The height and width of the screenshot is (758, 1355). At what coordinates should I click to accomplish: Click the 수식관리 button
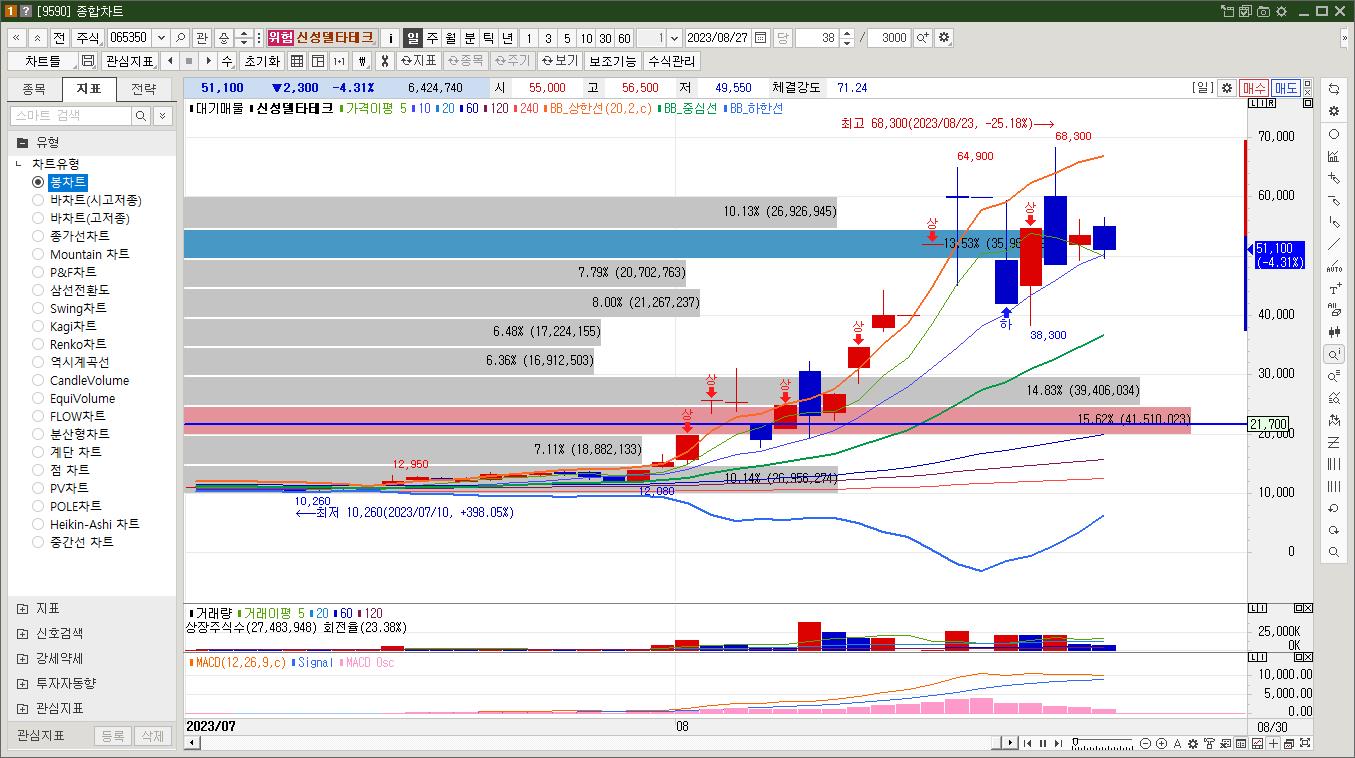click(x=672, y=61)
